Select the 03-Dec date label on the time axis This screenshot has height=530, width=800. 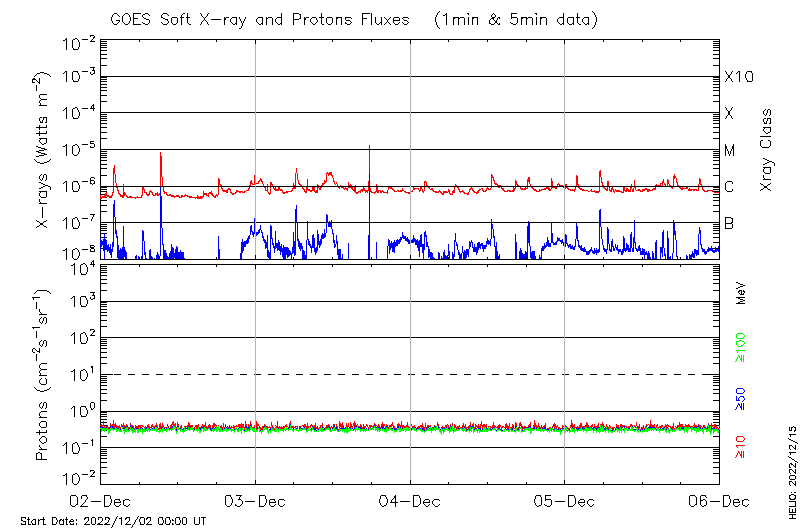[x=256, y=501]
